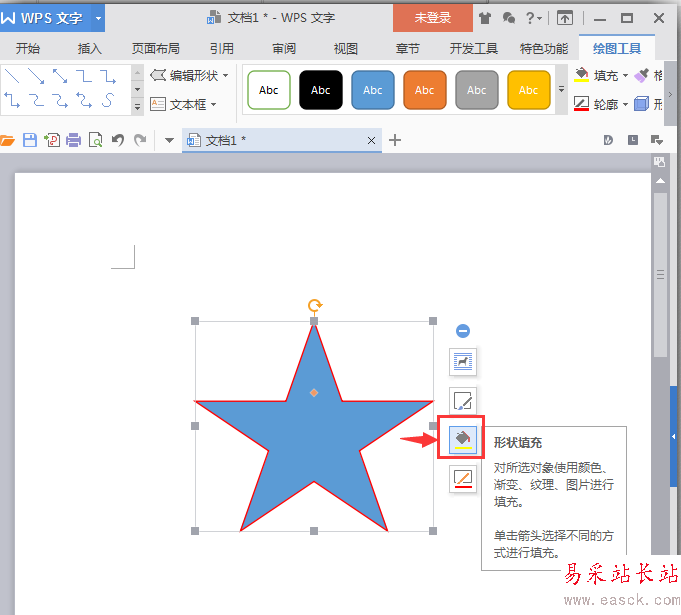Save the document with the floppy disk icon
681x615 pixels.
click(x=30, y=140)
